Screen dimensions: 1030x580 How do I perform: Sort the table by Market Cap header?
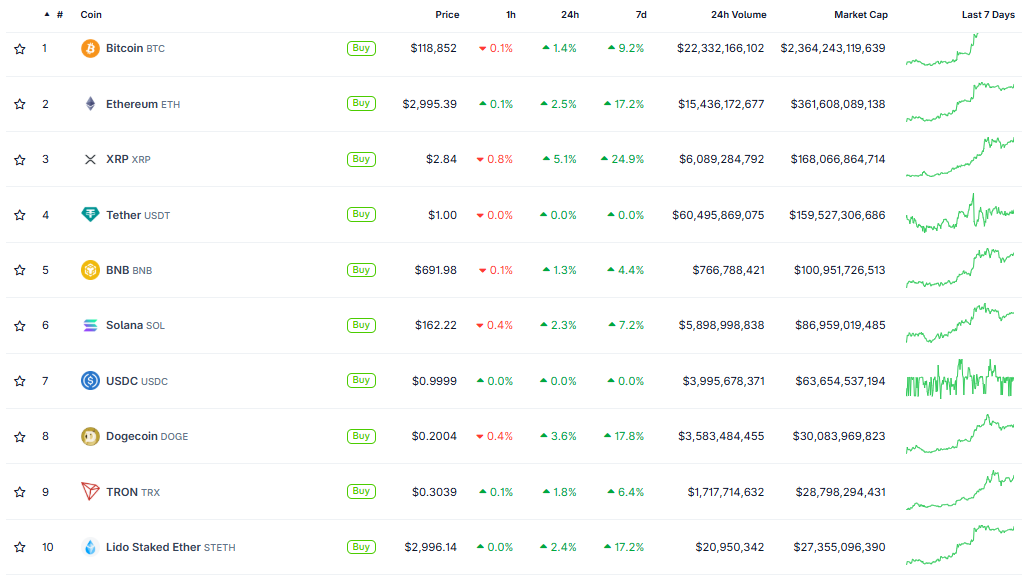860,15
